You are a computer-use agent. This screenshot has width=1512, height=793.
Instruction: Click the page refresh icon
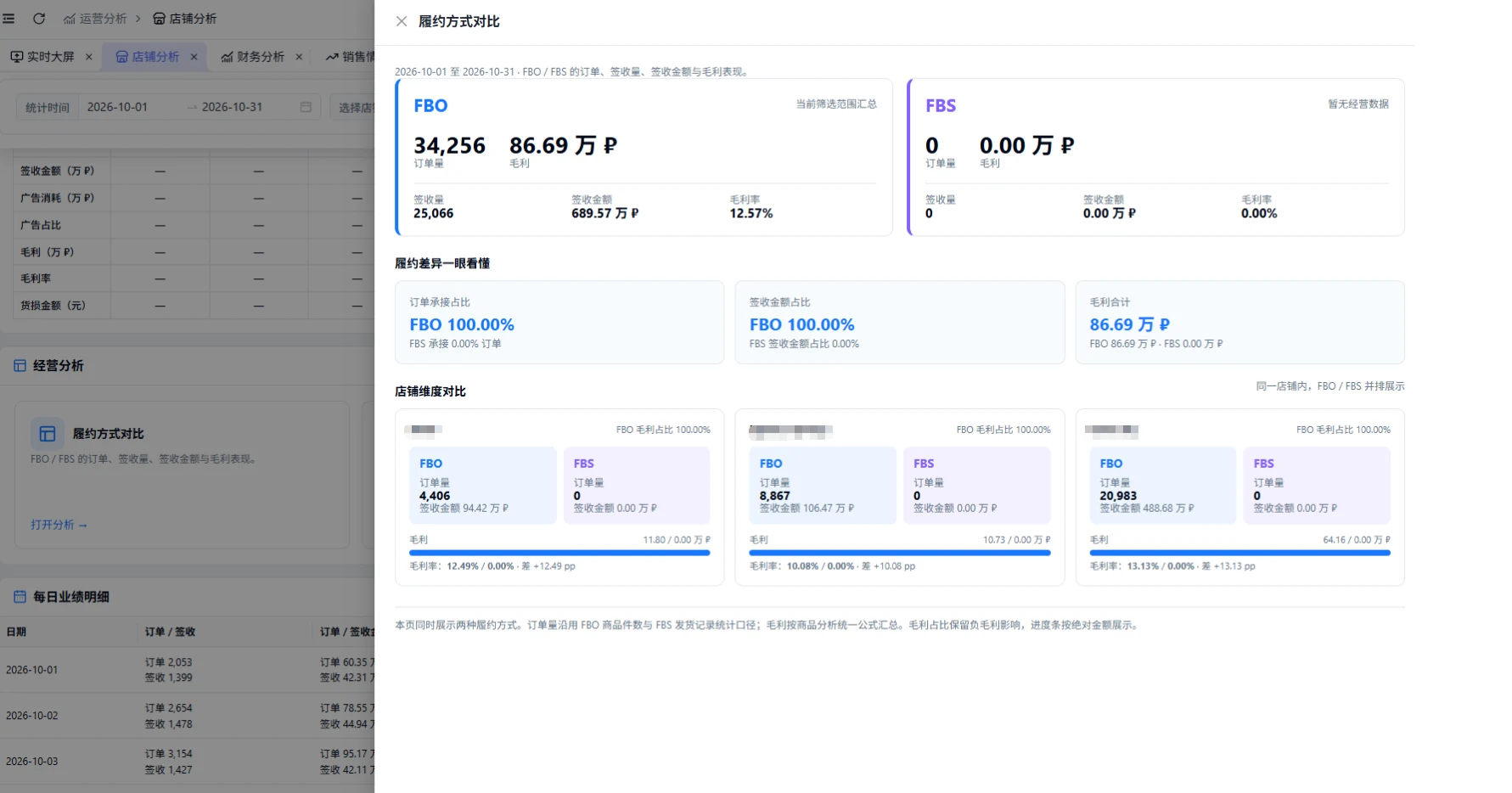tap(39, 18)
